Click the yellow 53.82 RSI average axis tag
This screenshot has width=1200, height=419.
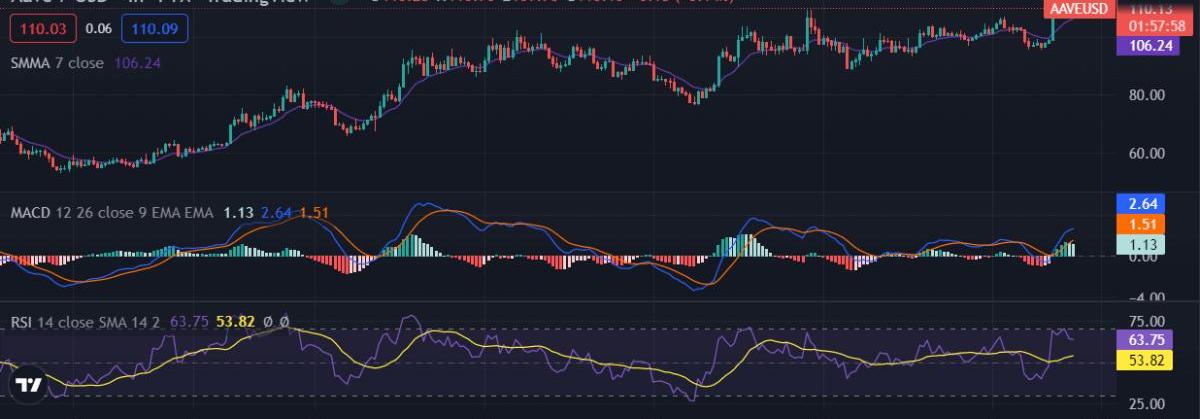(1143, 358)
